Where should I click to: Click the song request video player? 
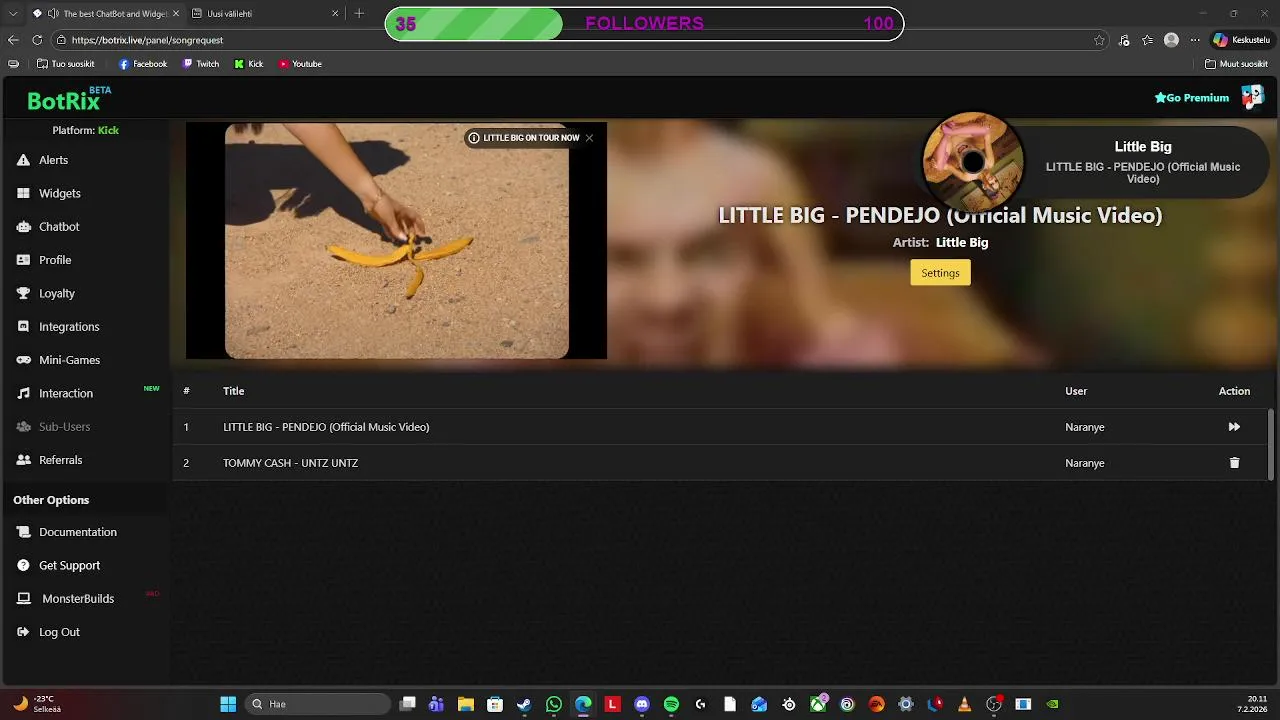point(396,240)
